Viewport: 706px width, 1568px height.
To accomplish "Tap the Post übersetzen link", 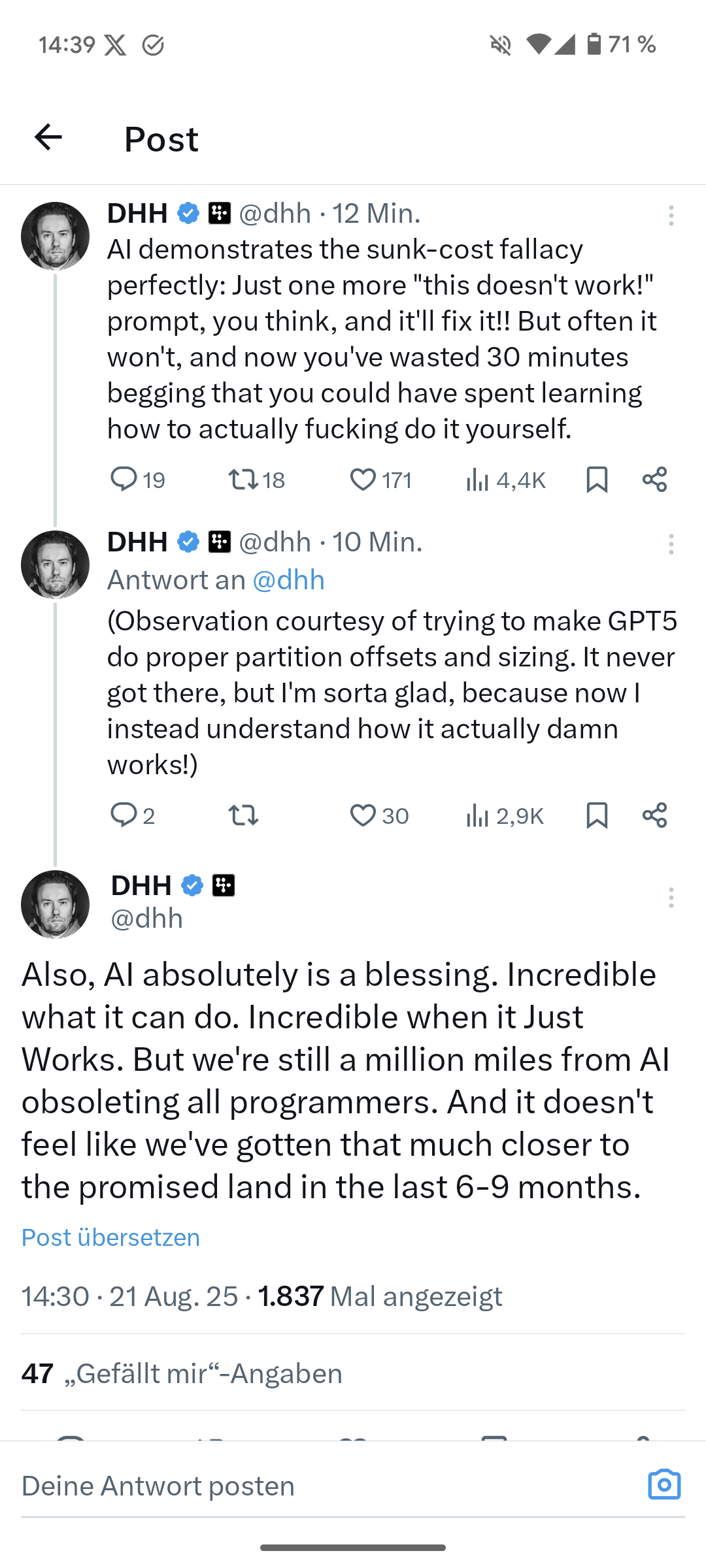I will pyautogui.click(x=110, y=1237).
